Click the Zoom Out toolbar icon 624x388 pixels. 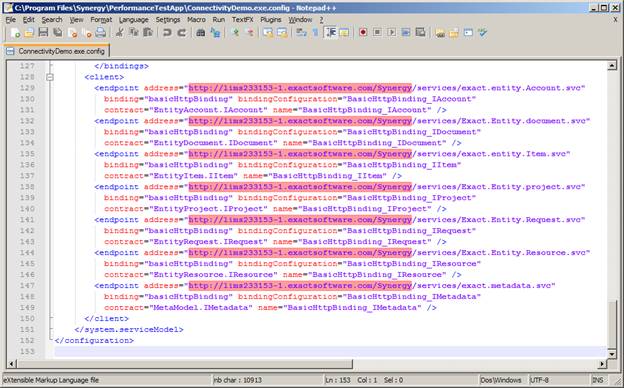click(250, 33)
